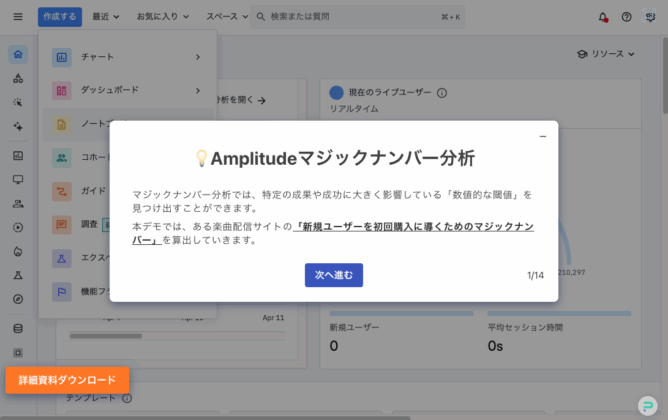Viewport: 668px width, 420px height.
Task: Click the 作成する button
Action: tap(60, 17)
